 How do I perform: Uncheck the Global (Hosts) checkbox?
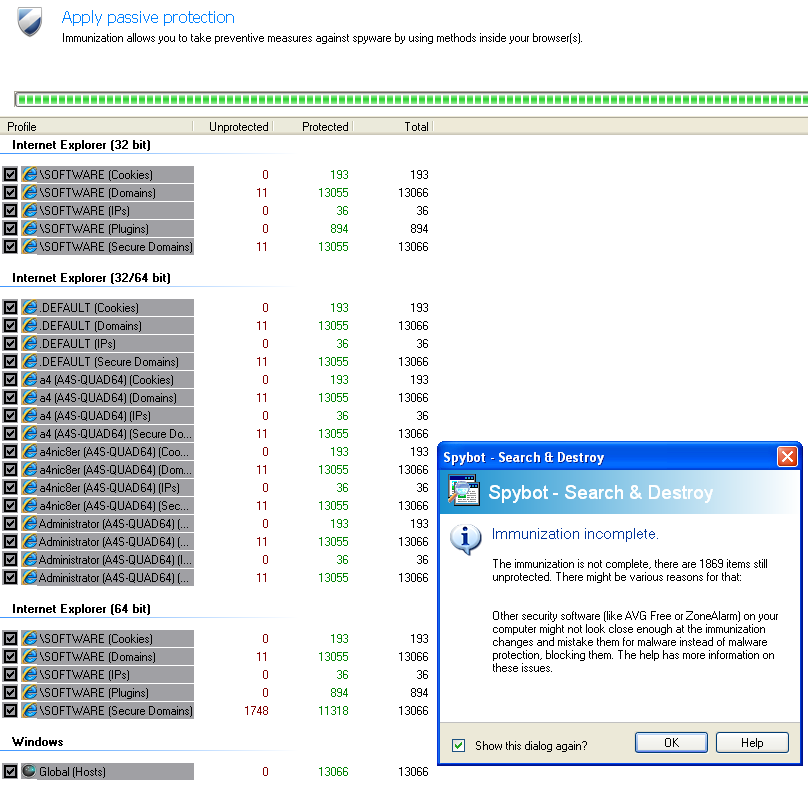10,771
